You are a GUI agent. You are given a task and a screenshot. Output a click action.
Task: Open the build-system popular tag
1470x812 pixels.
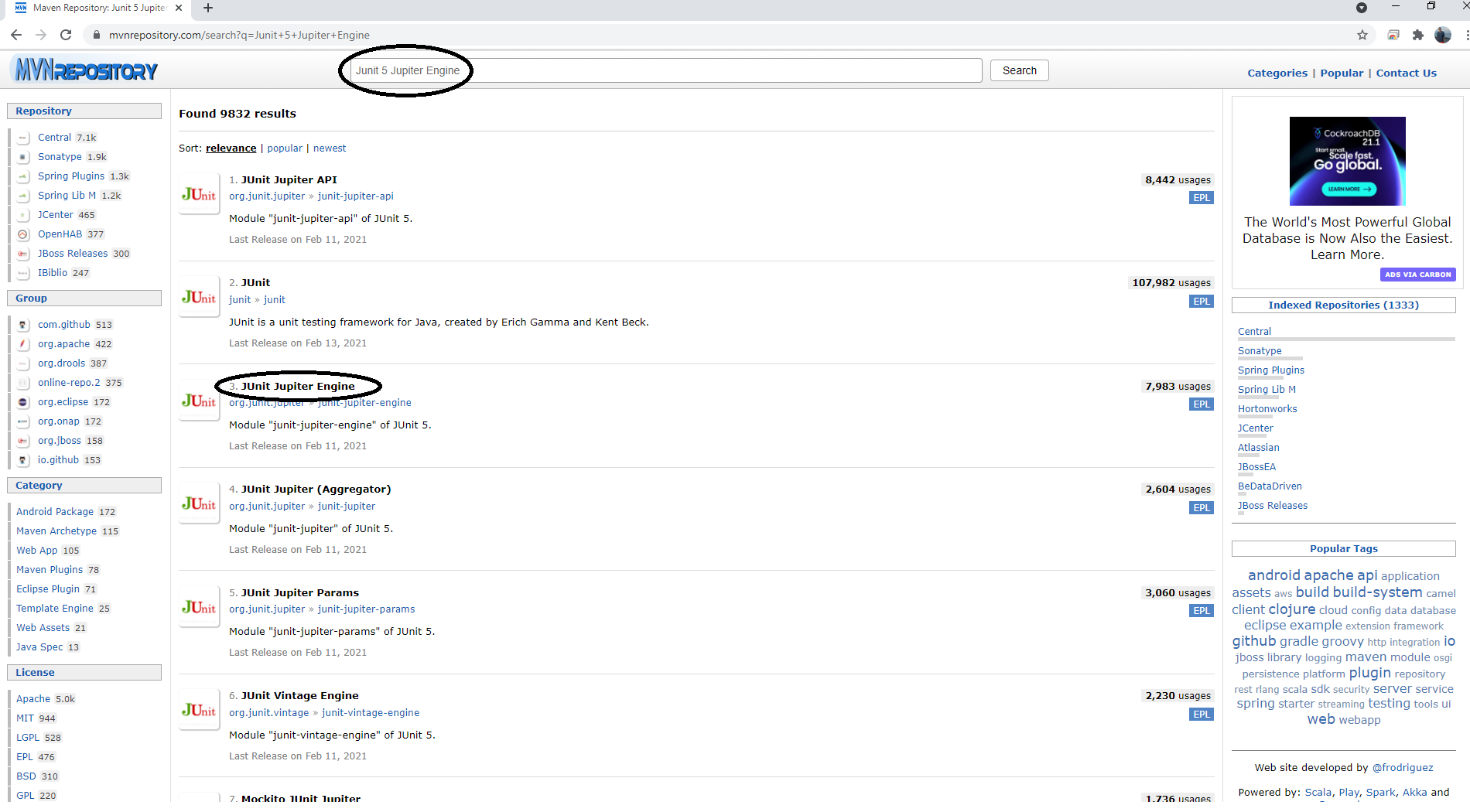pyautogui.click(x=1377, y=592)
